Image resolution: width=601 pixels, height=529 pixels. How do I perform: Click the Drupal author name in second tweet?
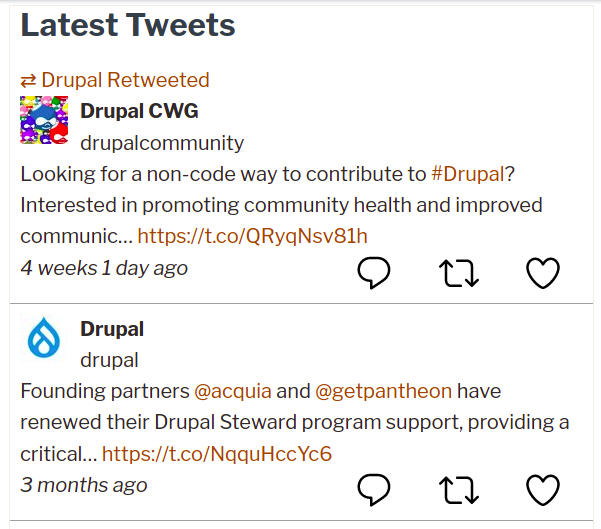[x=112, y=328]
